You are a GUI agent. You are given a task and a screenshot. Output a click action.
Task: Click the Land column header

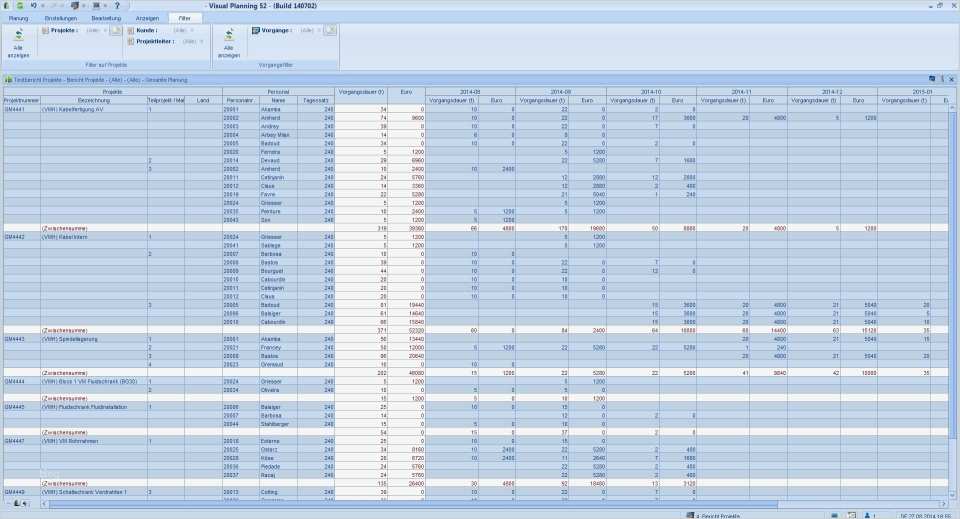tap(203, 100)
